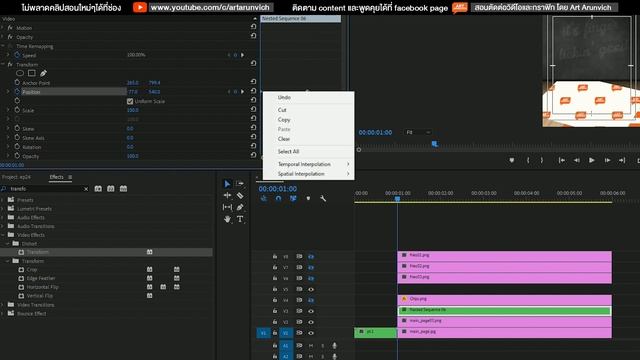Open Temporal Interpolation submenu
Image resolution: width=640 pixels, height=360 pixels.
(308, 164)
